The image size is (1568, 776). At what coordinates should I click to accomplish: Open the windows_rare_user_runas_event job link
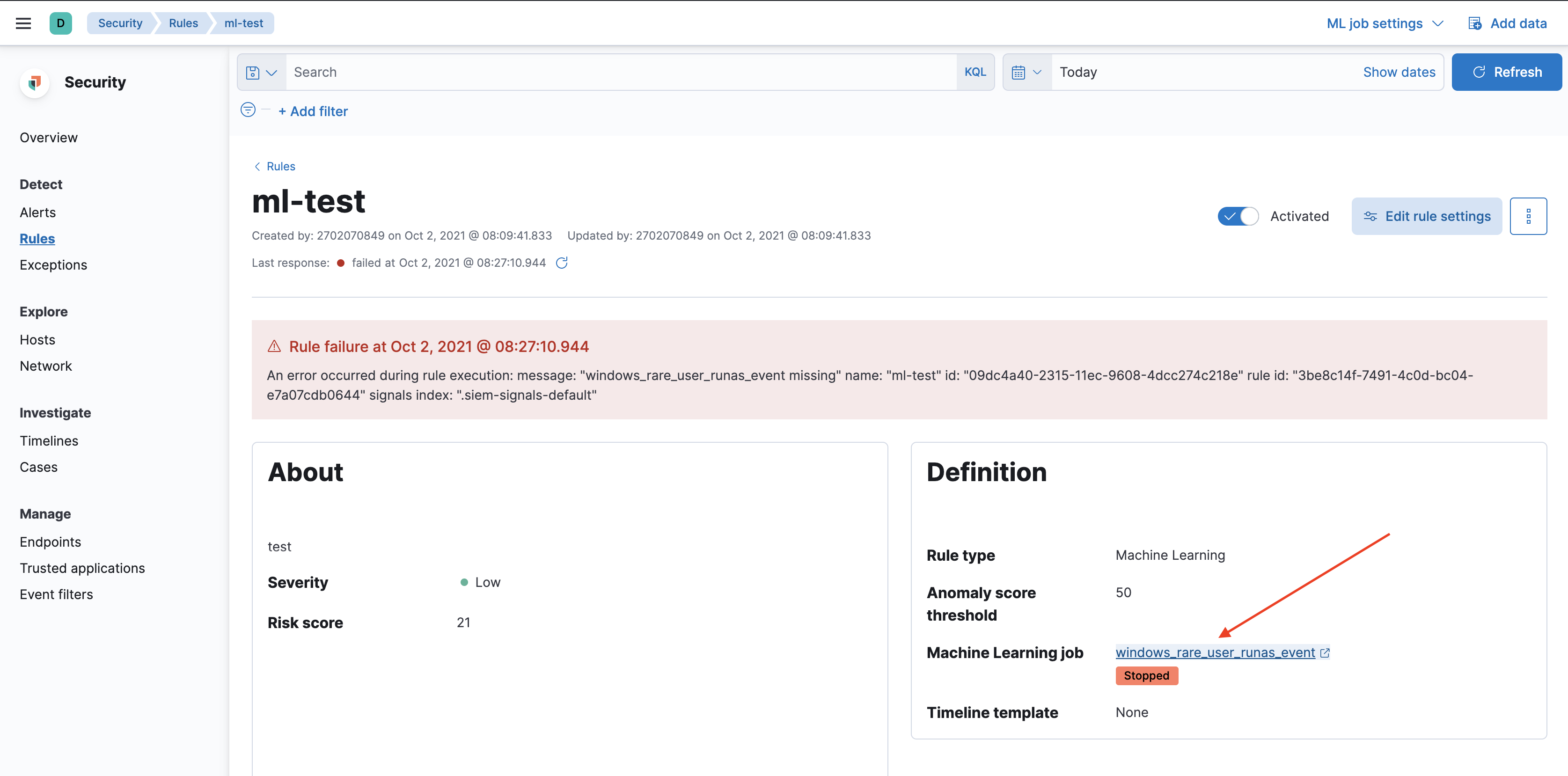1215,652
